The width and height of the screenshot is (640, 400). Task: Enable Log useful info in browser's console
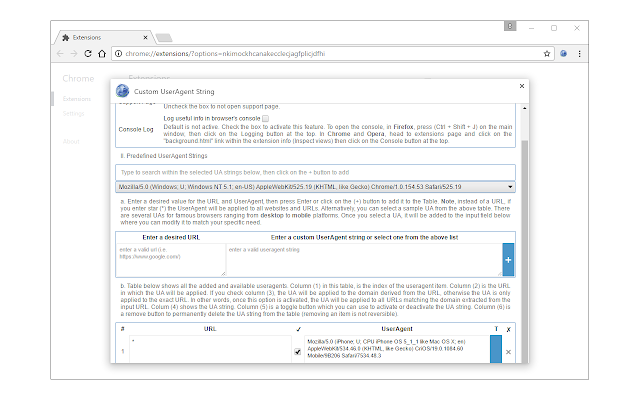point(265,118)
